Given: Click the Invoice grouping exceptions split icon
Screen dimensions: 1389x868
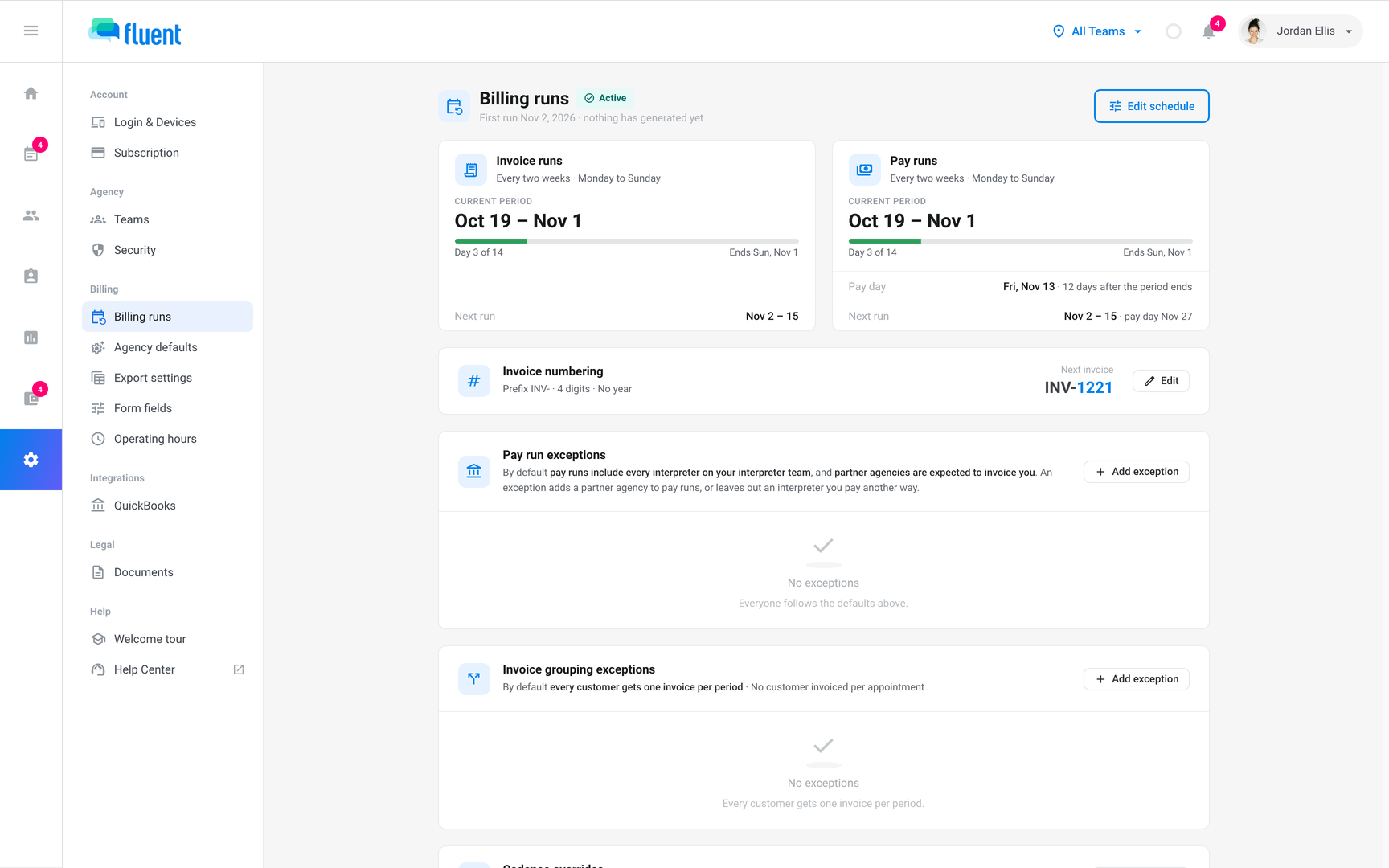Looking at the screenshot, I should coord(474,679).
